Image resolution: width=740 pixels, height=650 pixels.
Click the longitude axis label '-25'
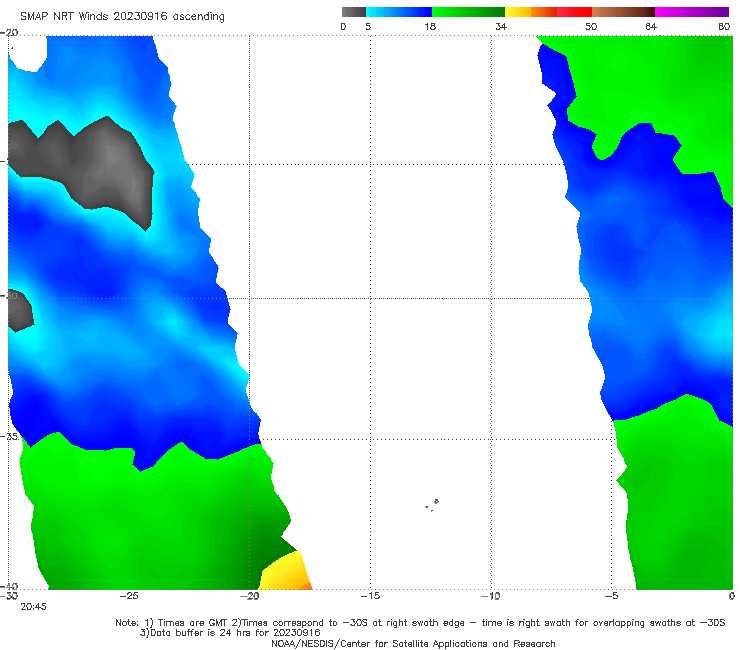pos(129,596)
